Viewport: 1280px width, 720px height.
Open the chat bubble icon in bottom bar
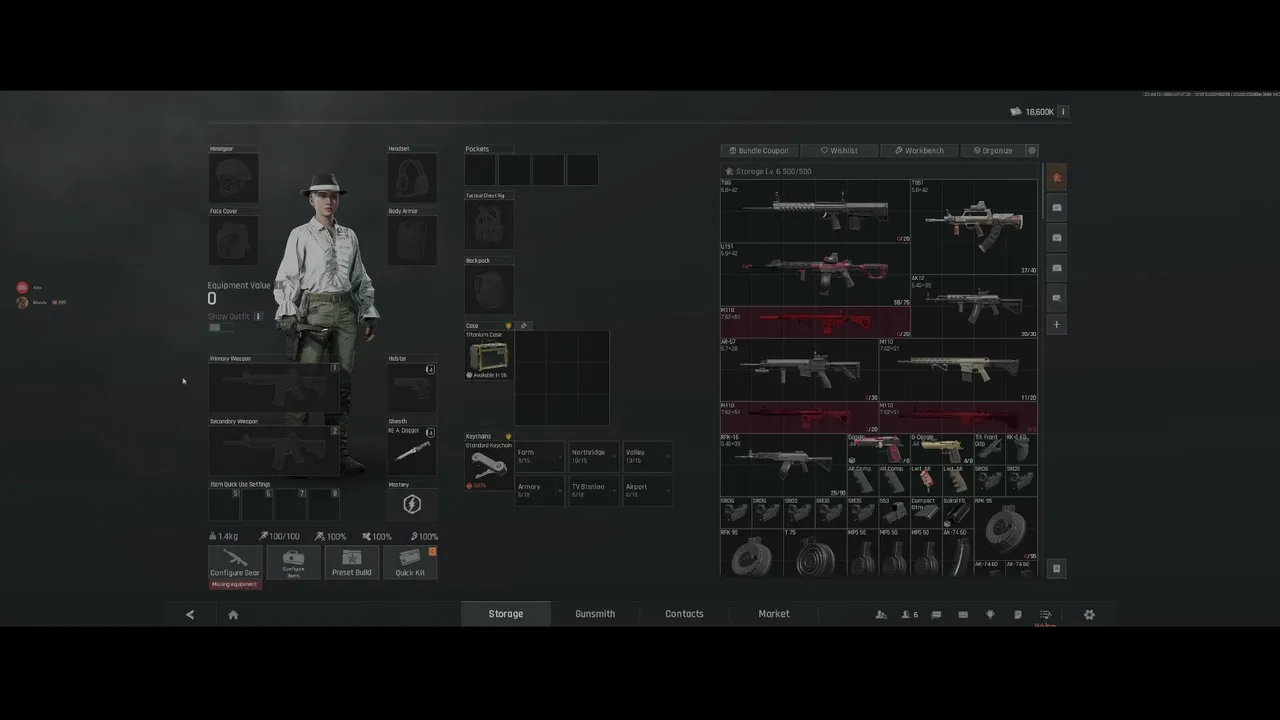pos(936,615)
